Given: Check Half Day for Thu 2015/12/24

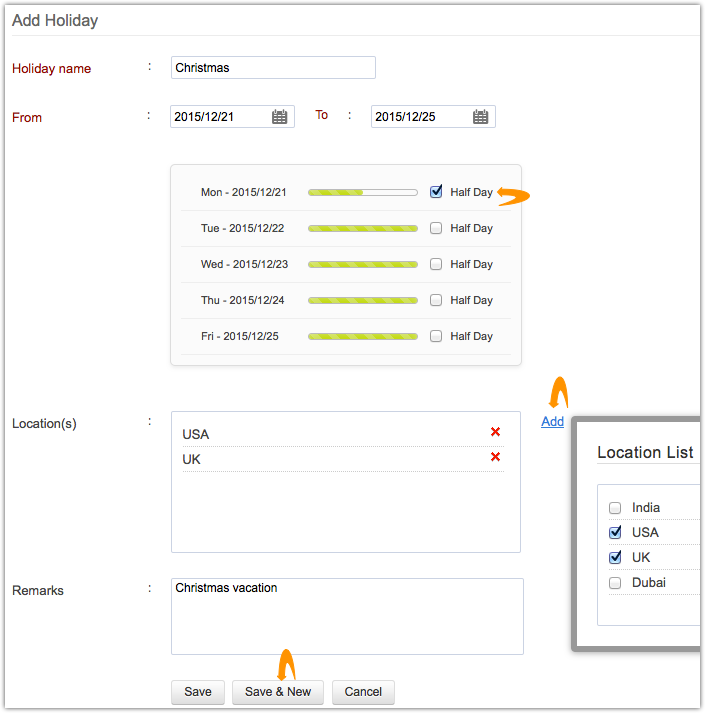Looking at the screenshot, I should (436, 300).
